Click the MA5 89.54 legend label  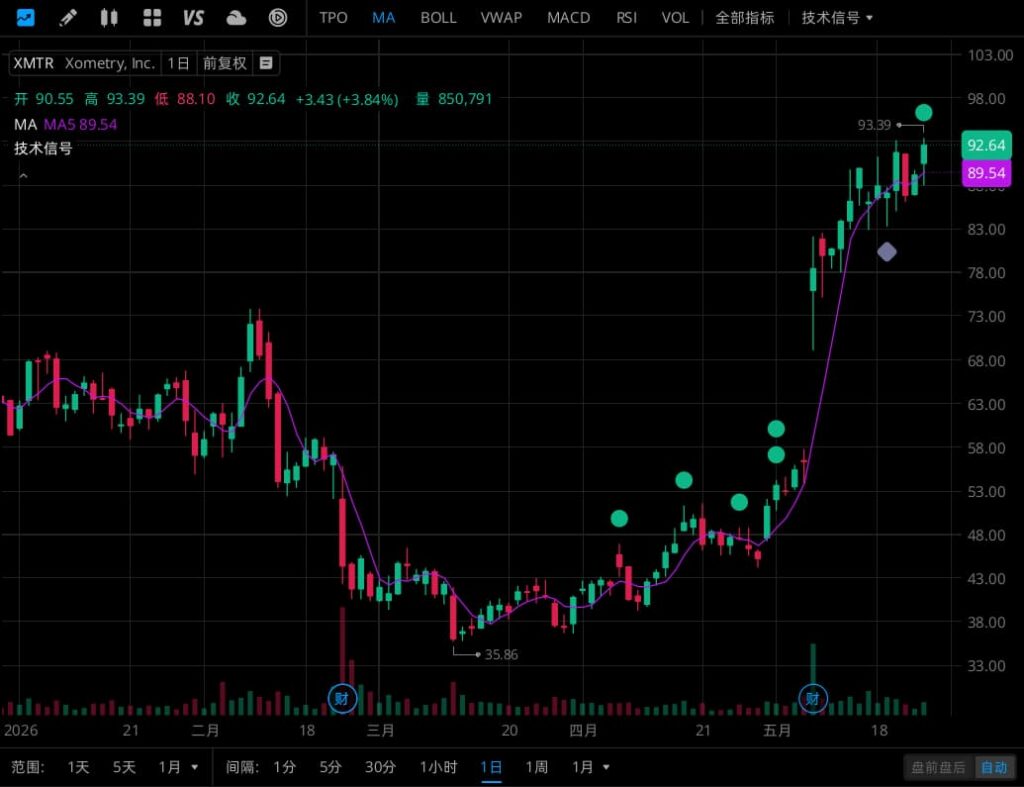pos(80,124)
